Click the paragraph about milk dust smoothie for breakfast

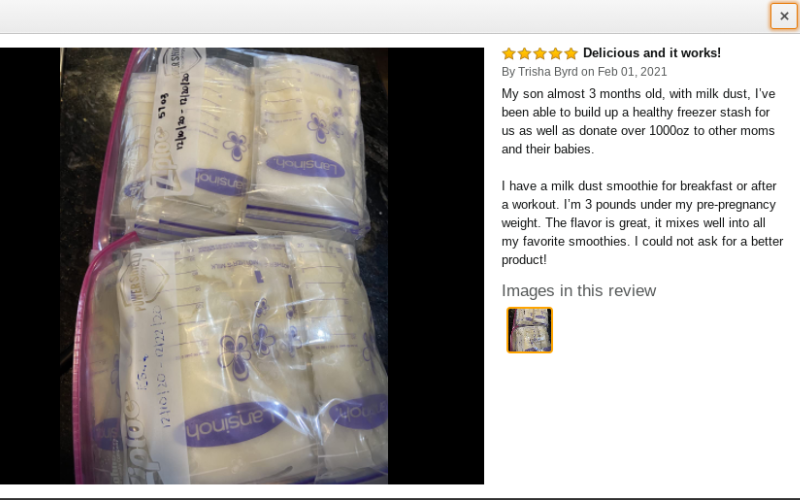[x=642, y=222]
